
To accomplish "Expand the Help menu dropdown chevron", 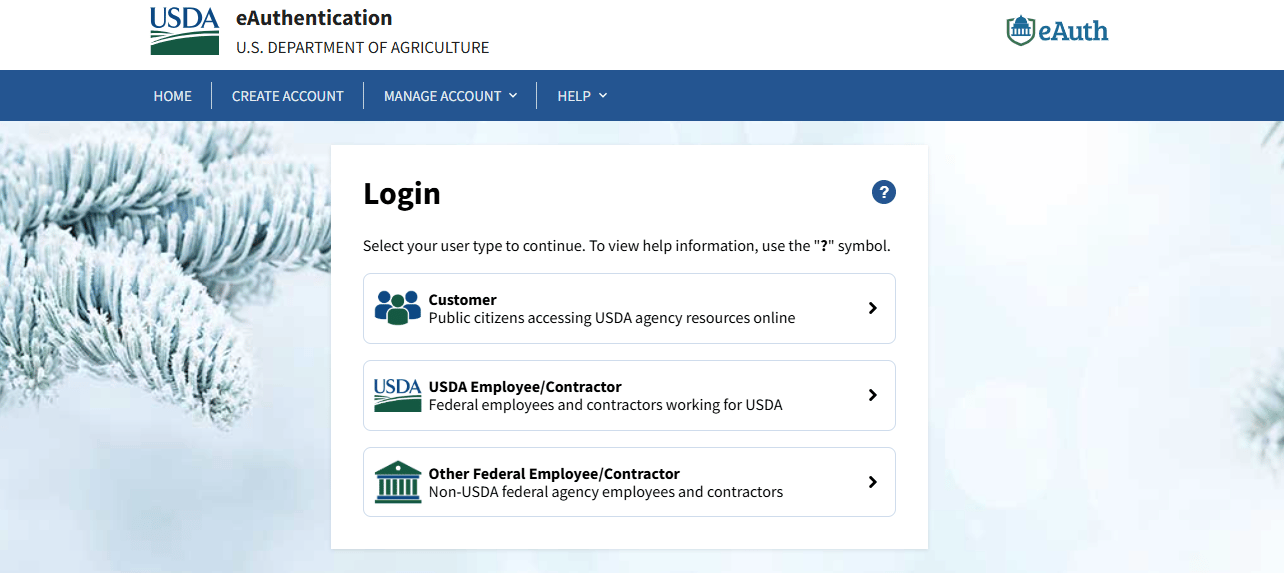I will coord(603,95).
